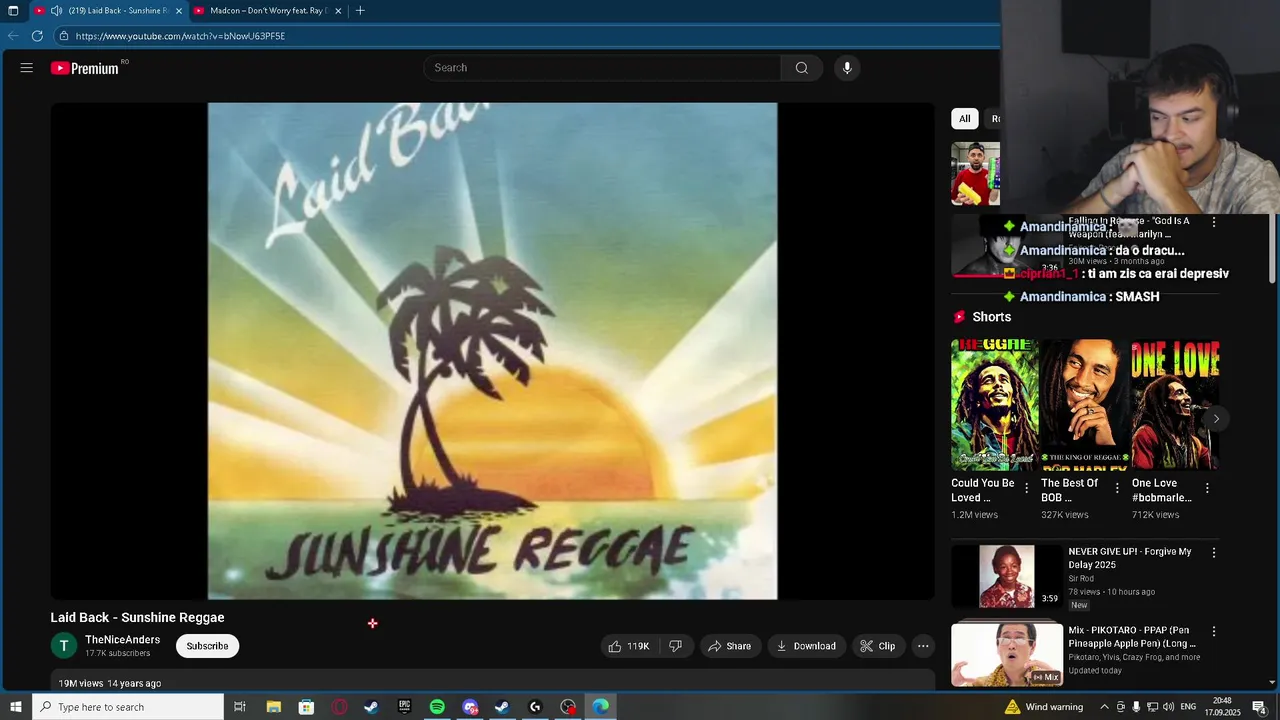Download the Laid Back video
This screenshot has width=1280, height=720.
click(807, 646)
